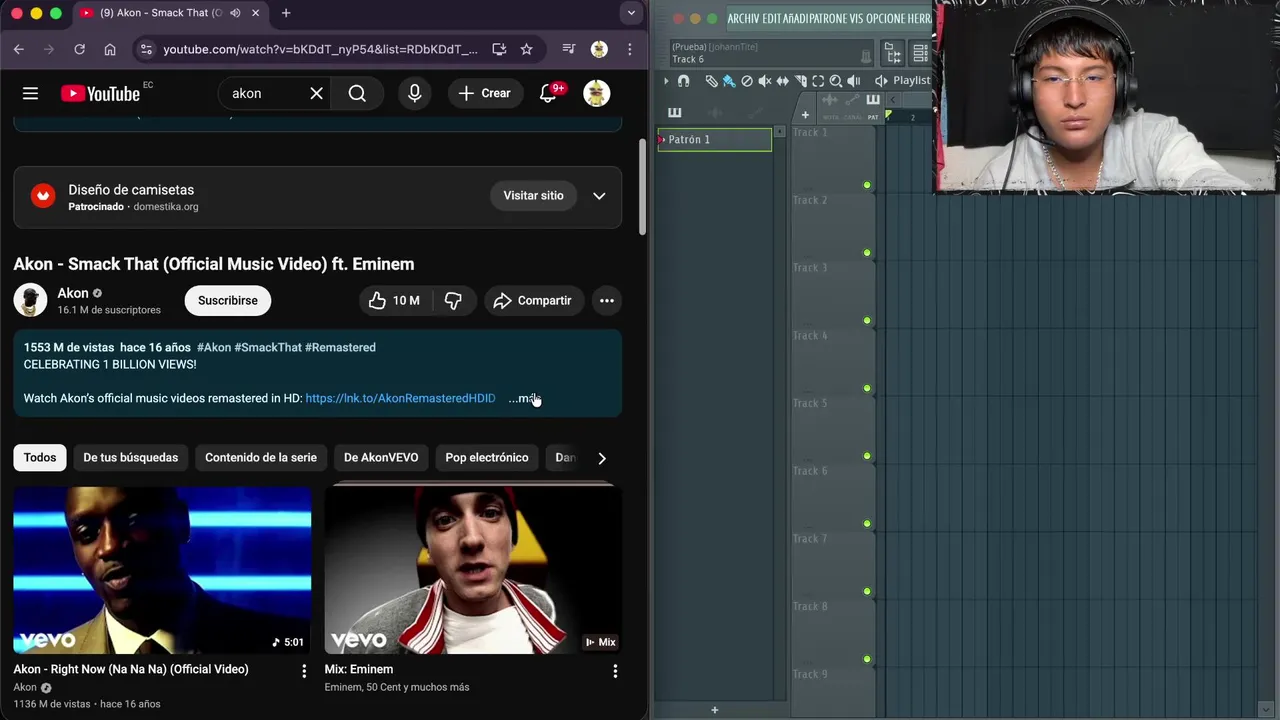Select the Zoom magnifier tool in playlist
This screenshot has width=1280, height=720.
836,81
